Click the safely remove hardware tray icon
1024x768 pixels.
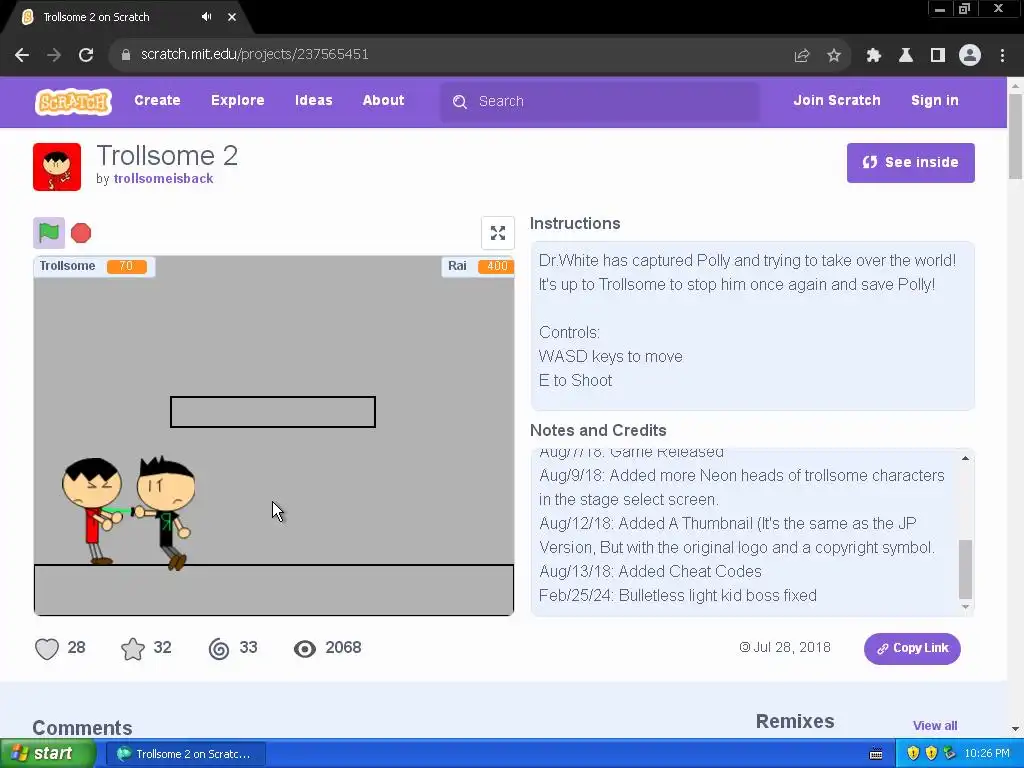[x=950, y=754]
